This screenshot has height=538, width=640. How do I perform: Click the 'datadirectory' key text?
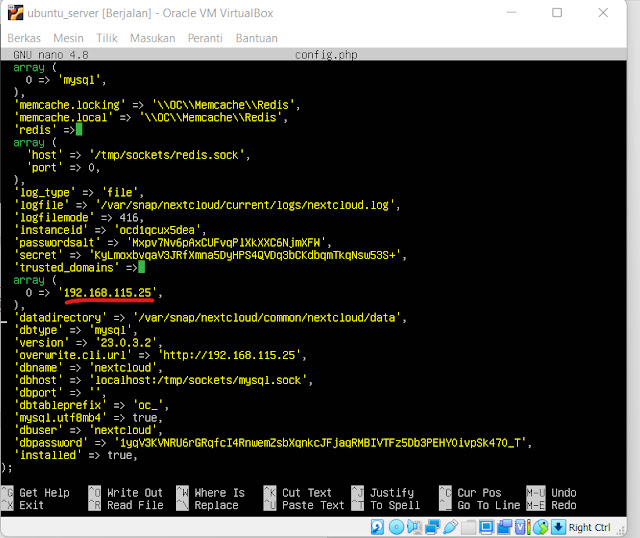60,318
